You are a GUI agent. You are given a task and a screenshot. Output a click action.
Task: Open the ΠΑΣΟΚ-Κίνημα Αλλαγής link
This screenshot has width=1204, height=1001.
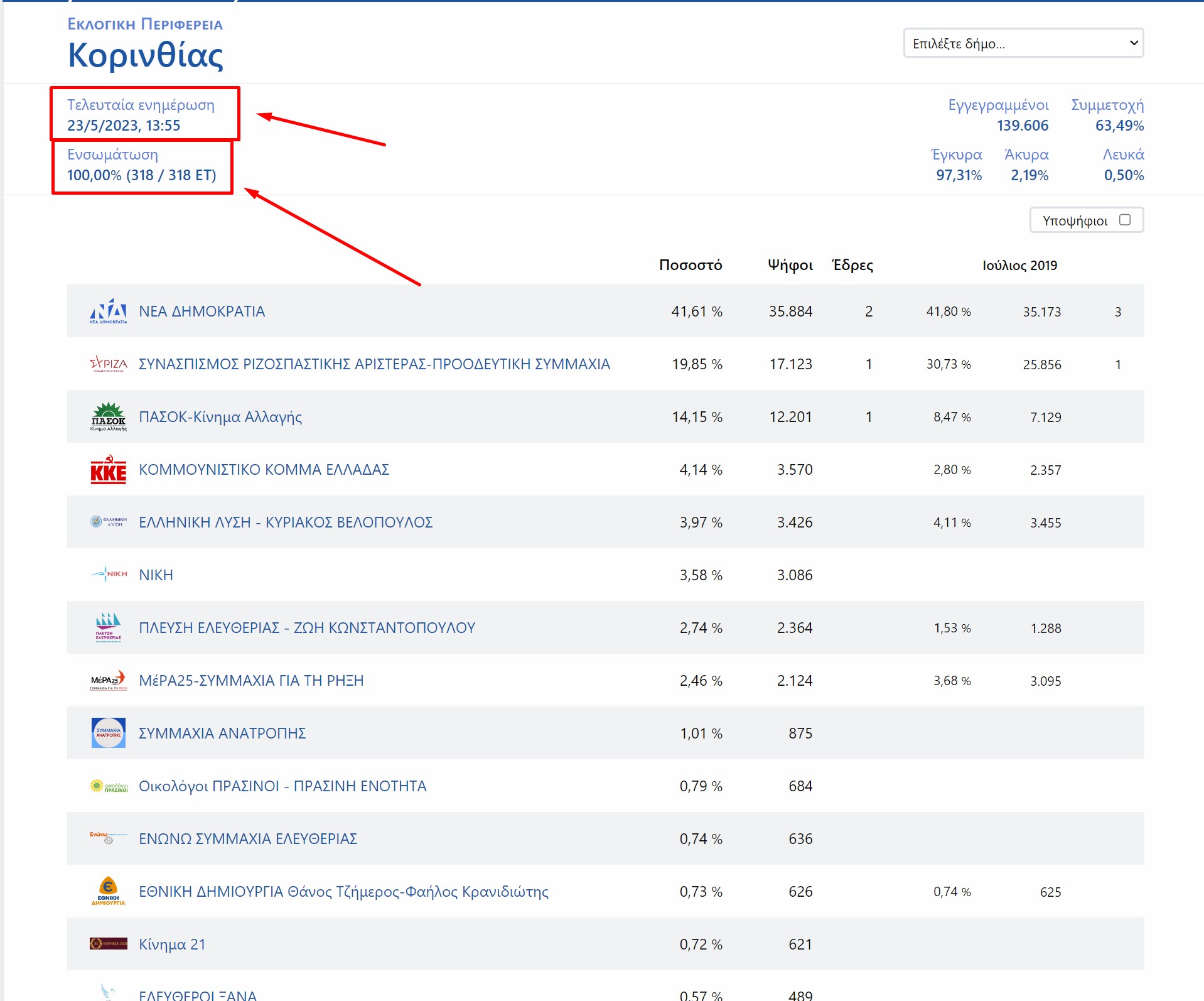(x=220, y=417)
